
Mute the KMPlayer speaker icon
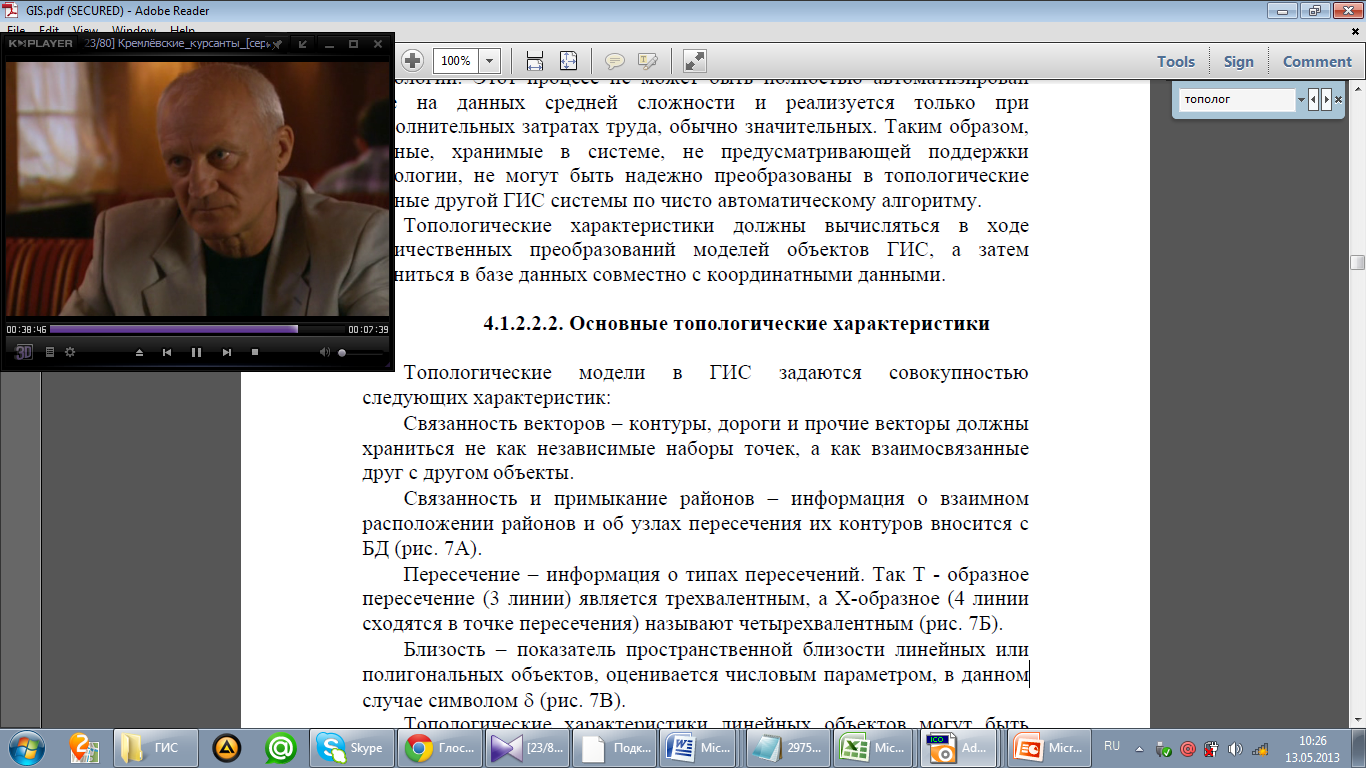[x=324, y=352]
